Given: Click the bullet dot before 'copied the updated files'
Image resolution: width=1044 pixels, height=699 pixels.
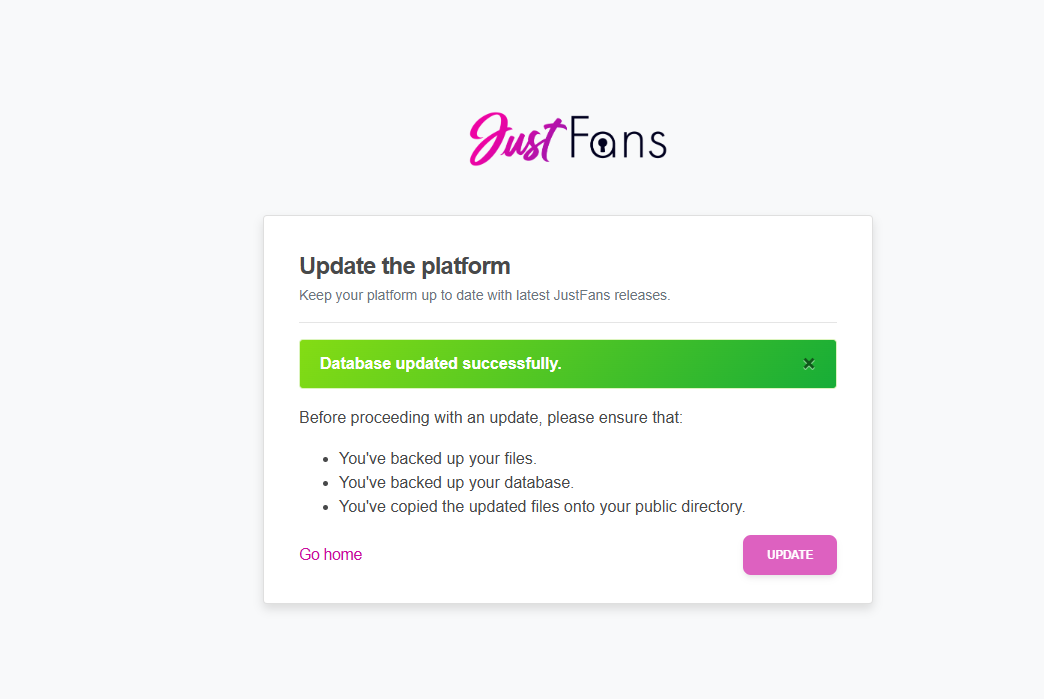Looking at the screenshot, I should pos(326,508).
